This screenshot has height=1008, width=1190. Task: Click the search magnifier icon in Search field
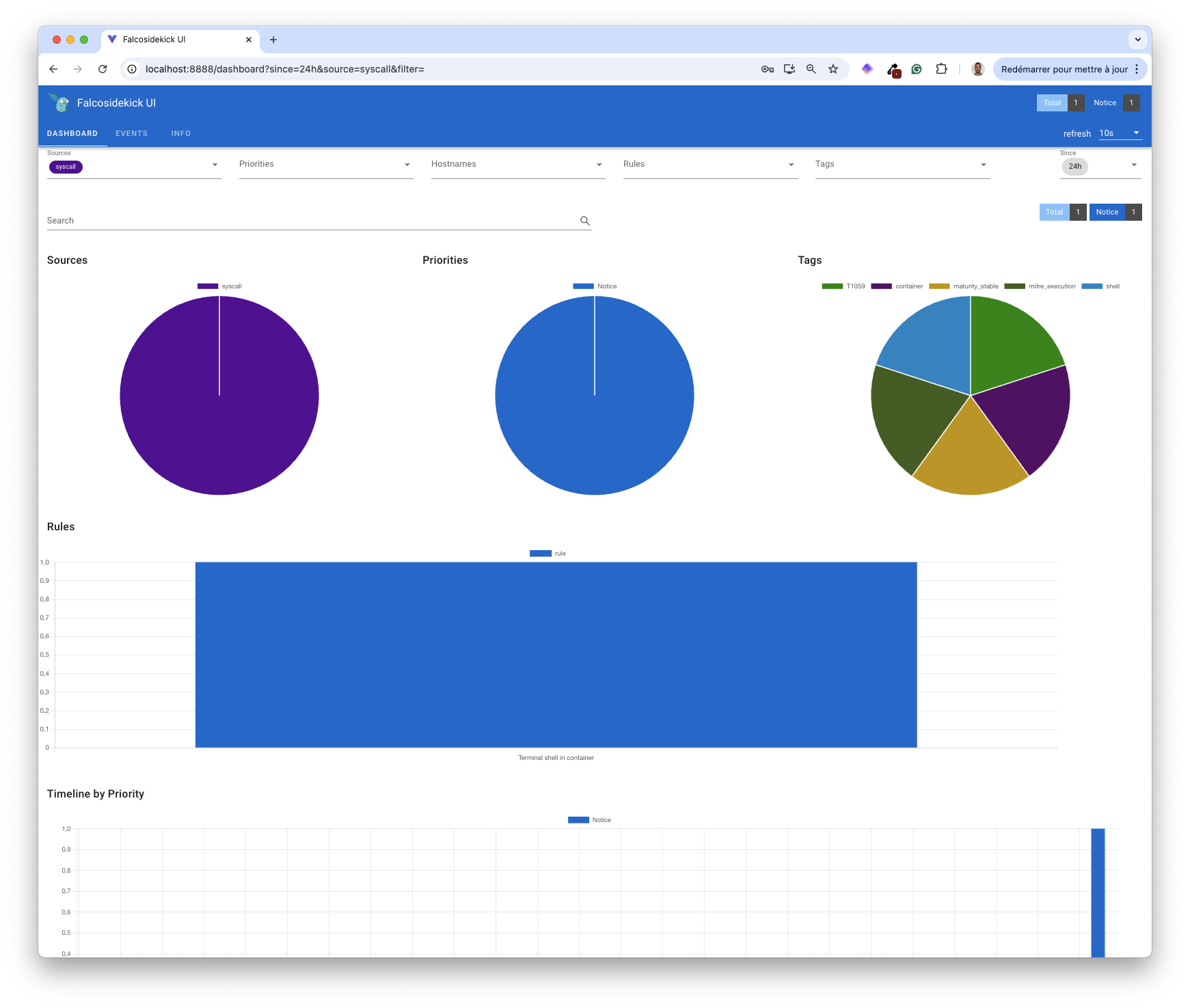585,221
